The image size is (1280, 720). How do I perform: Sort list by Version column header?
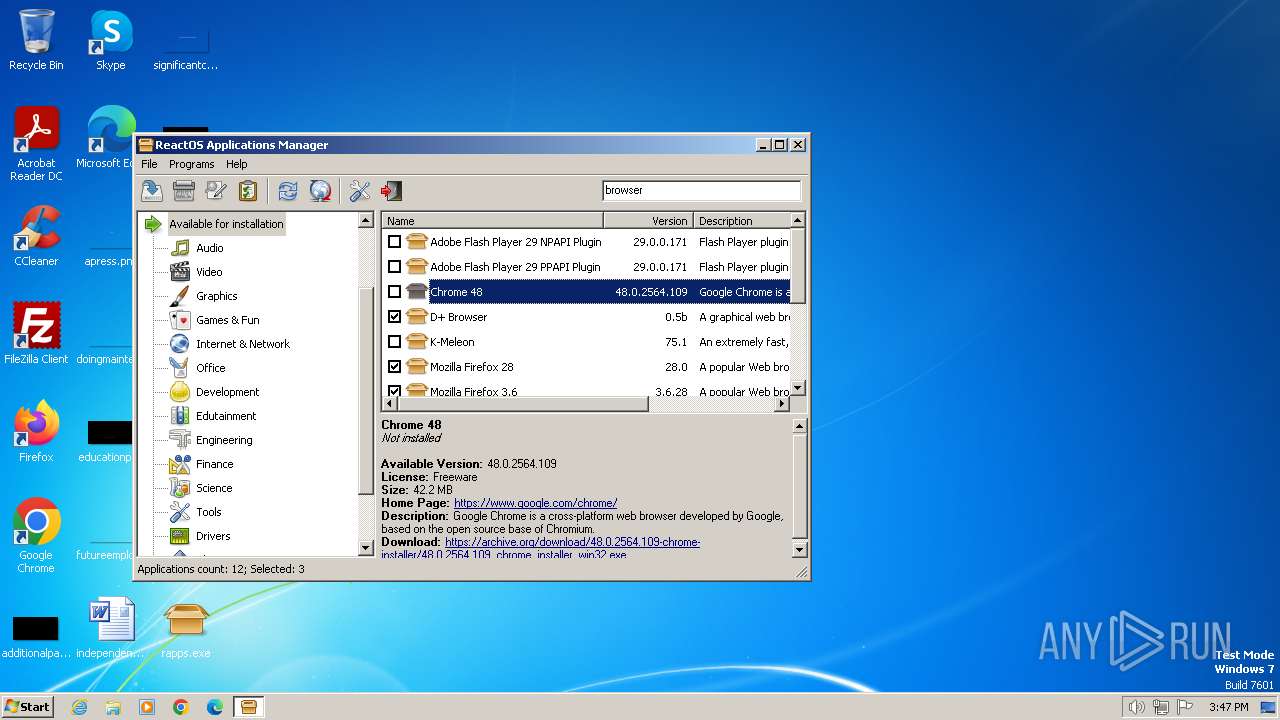(648, 221)
